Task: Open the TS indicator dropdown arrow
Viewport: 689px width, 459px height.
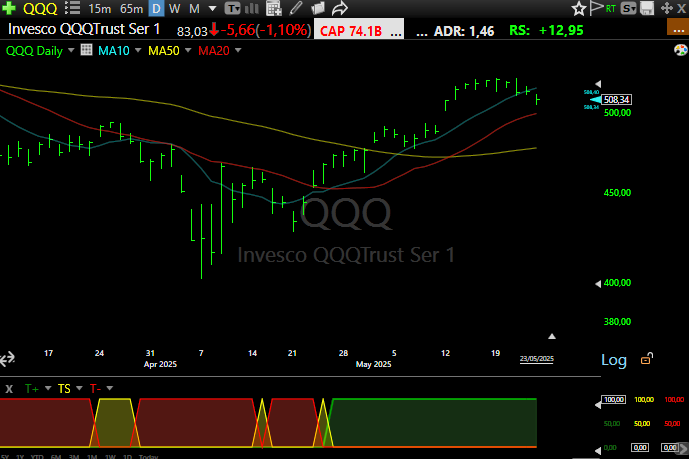Action: pyautogui.click(x=79, y=388)
